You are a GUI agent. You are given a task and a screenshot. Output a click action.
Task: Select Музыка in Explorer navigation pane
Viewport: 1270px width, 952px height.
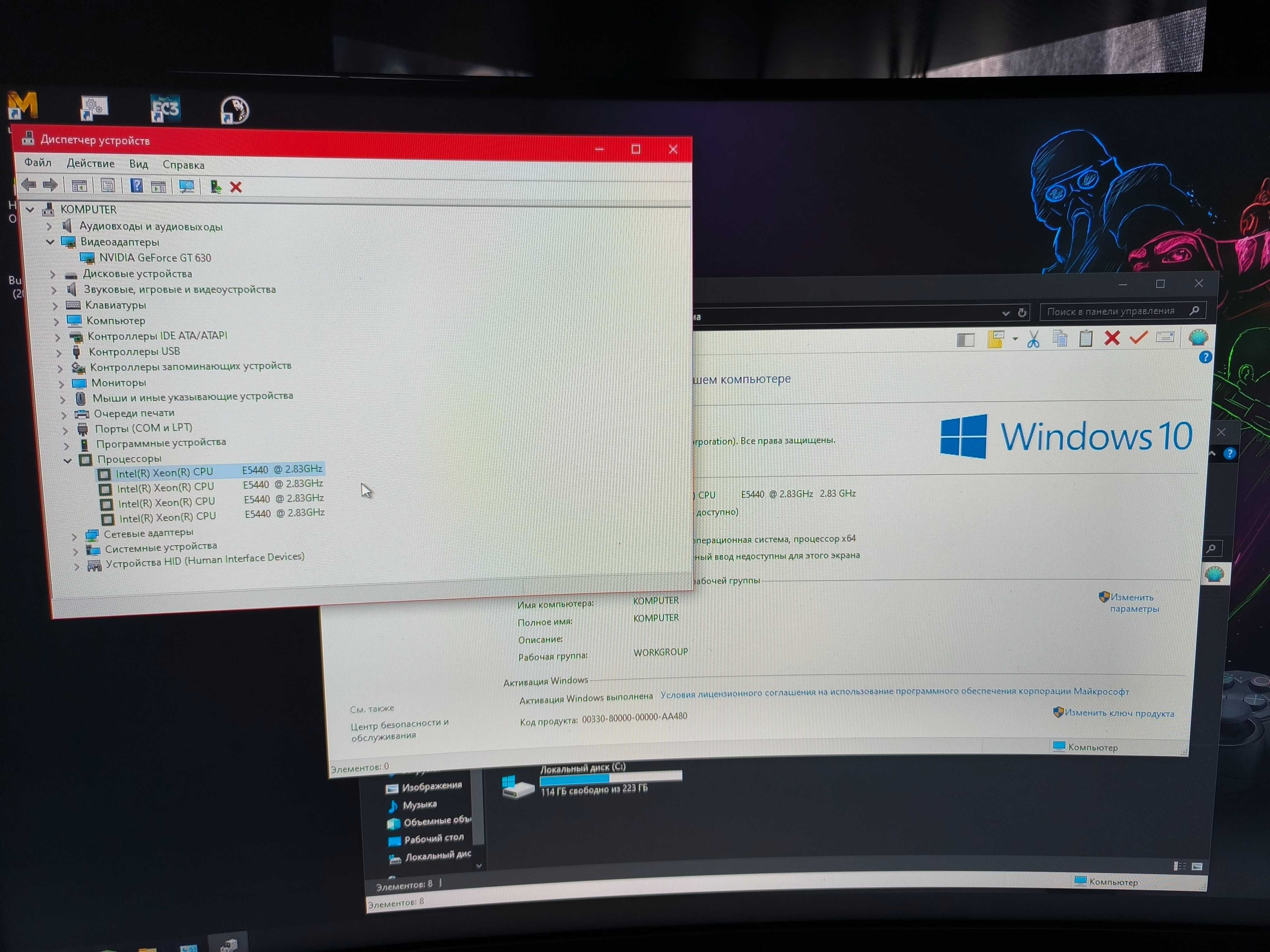point(420,805)
